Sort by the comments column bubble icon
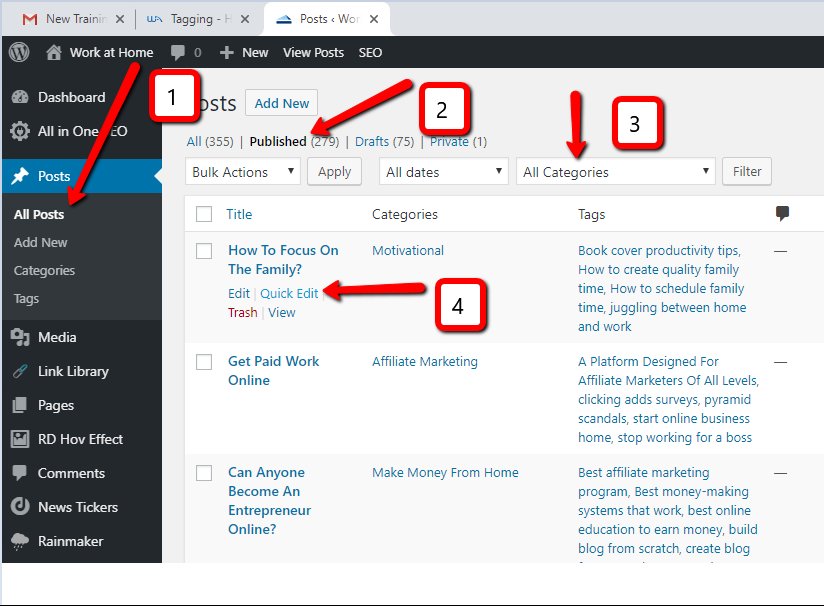Viewport: 824px width, 606px height. click(782, 213)
